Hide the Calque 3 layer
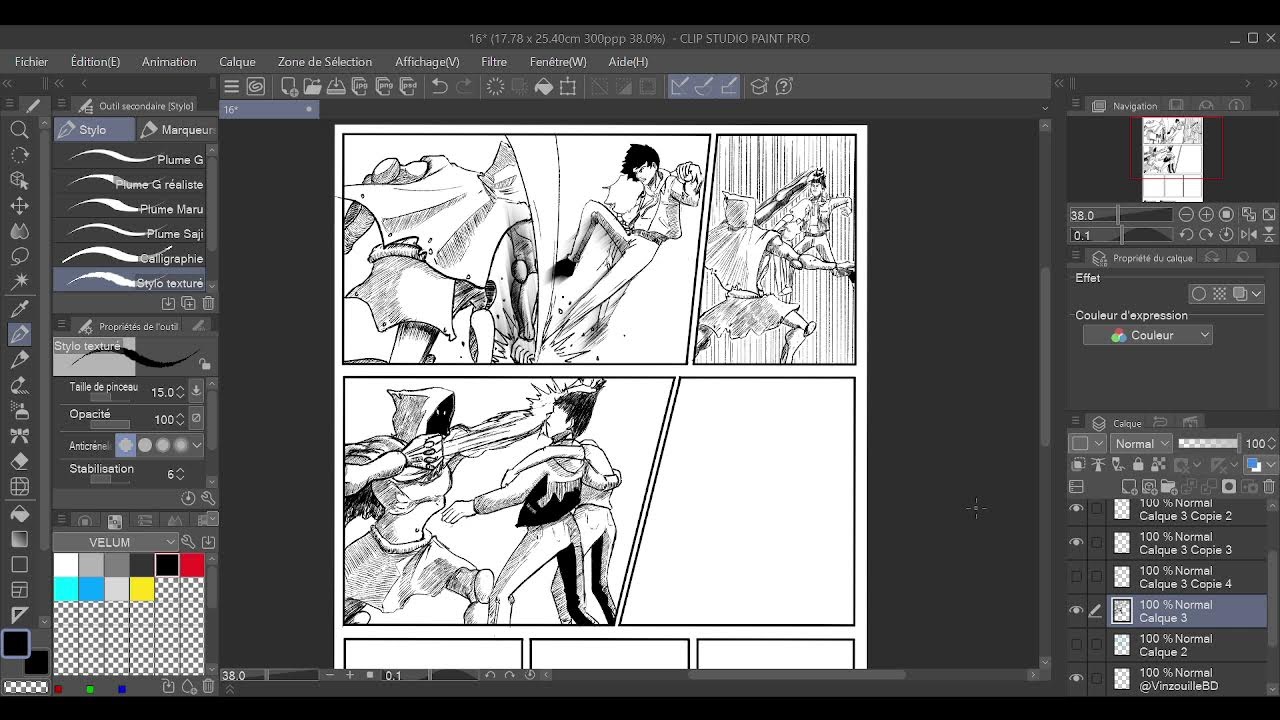Viewport: 1280px width, 720px height. pos(1076,611)
